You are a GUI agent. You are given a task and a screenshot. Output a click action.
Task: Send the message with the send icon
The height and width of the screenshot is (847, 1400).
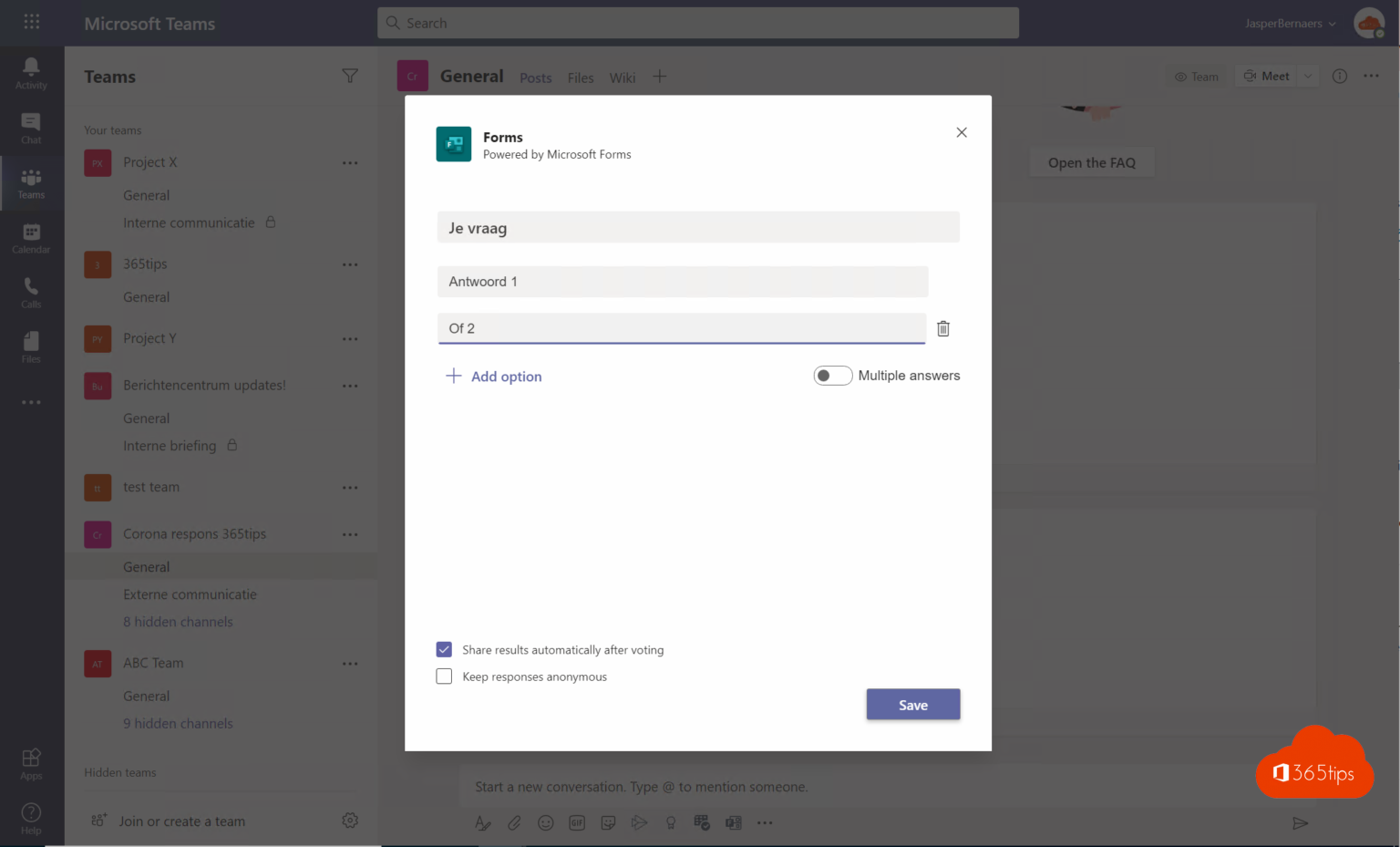[1301, 822]
